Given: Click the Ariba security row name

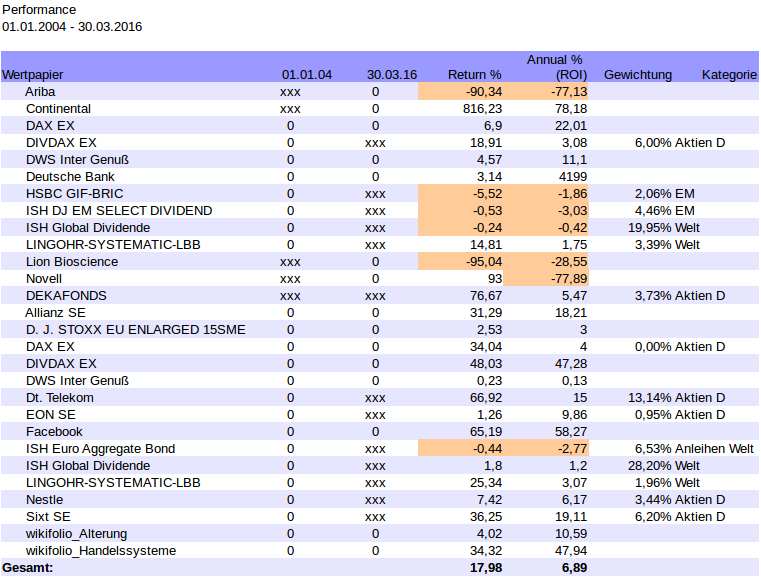Looking at the screenshot, I should [40, 92].
